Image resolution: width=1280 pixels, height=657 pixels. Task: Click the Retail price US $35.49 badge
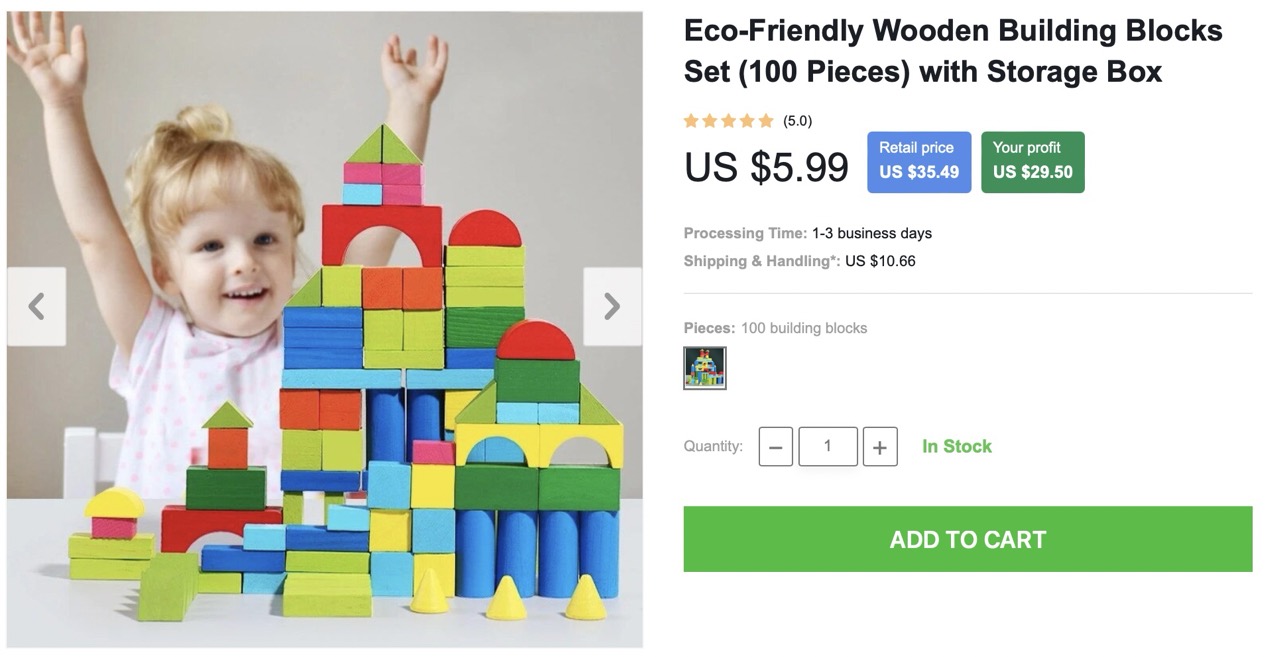point(918,161)
